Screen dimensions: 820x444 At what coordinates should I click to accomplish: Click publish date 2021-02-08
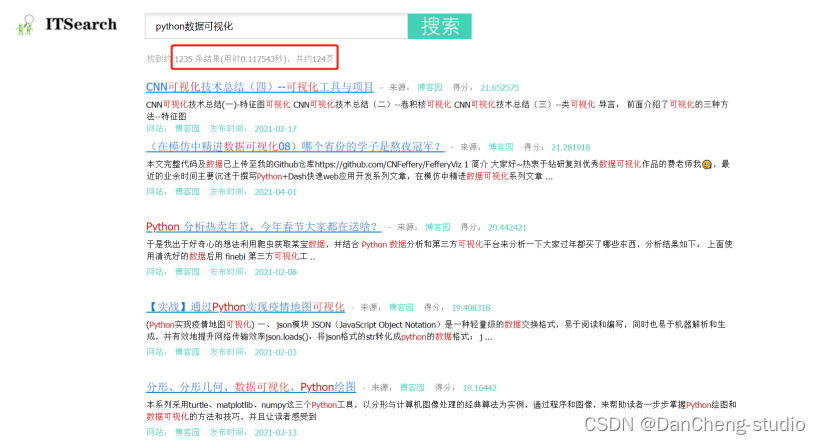tap(276, 272)
